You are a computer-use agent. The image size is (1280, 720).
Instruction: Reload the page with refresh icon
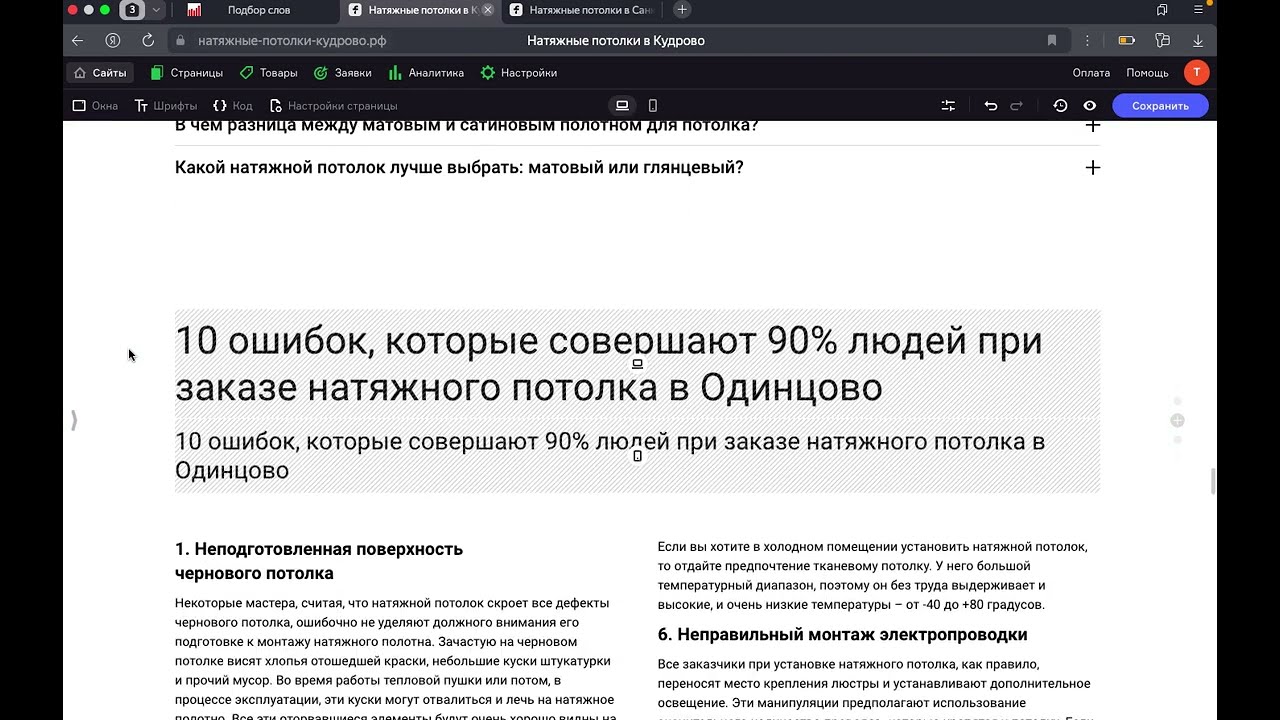tap(148, 41)
